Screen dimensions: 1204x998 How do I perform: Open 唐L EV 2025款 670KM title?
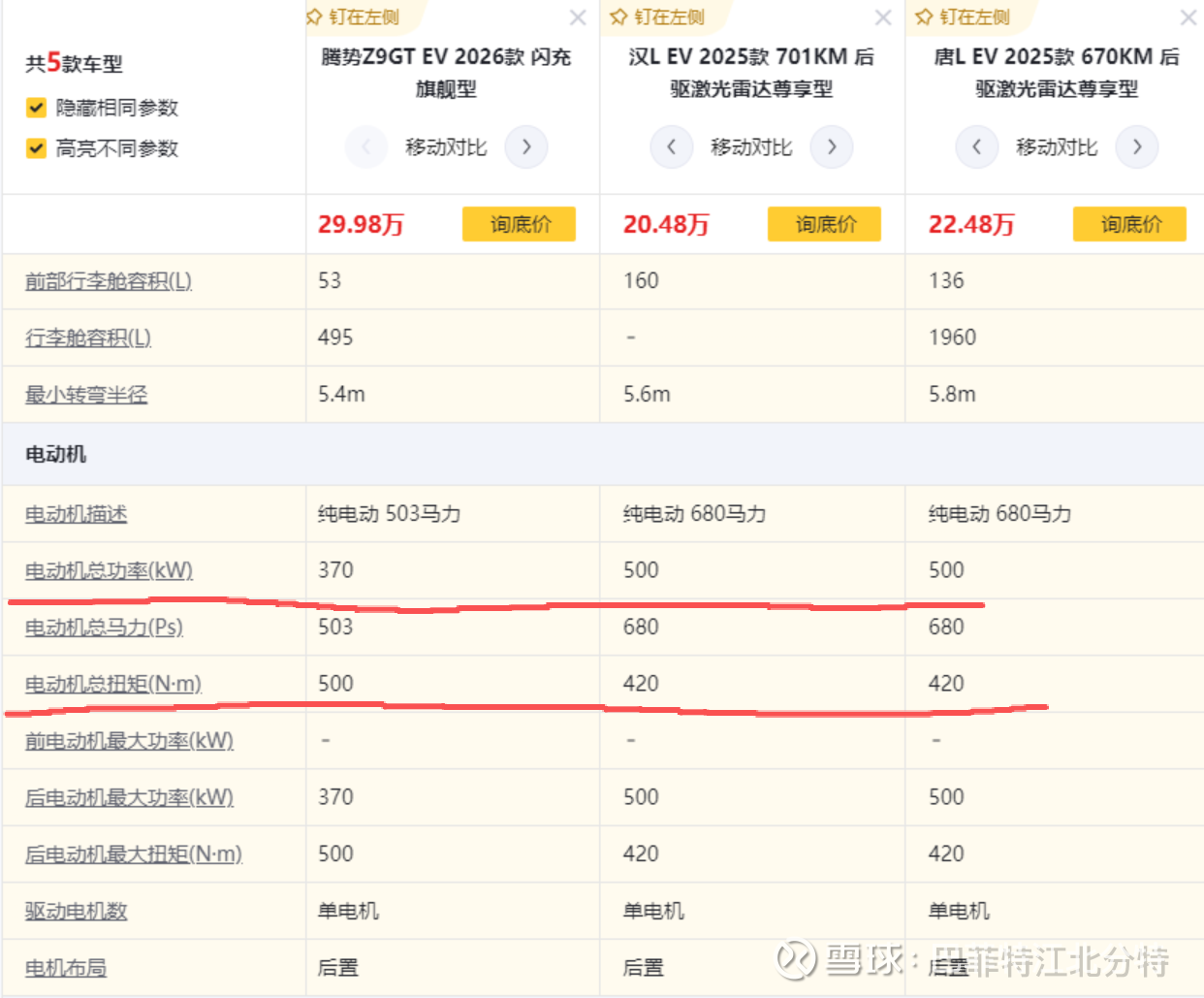(1057, 73)
